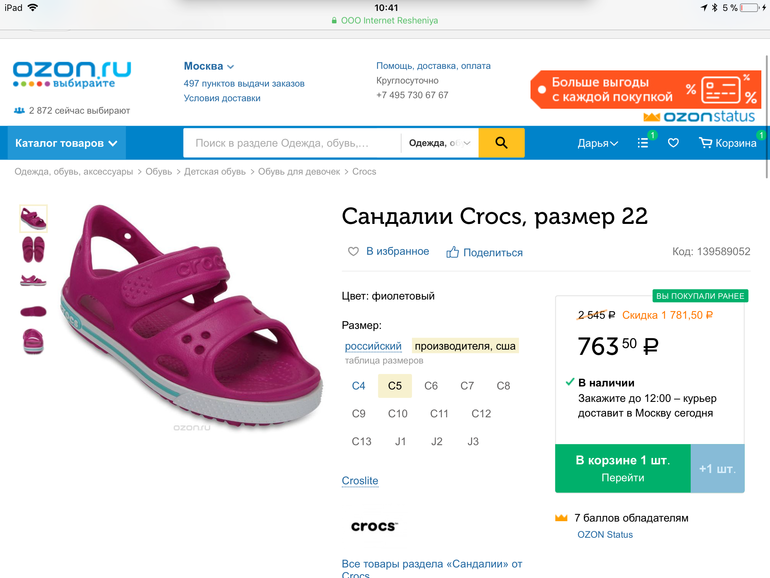Click the +1 шт. button
Viewport: 770px width, 578px height.
[717, 468]
